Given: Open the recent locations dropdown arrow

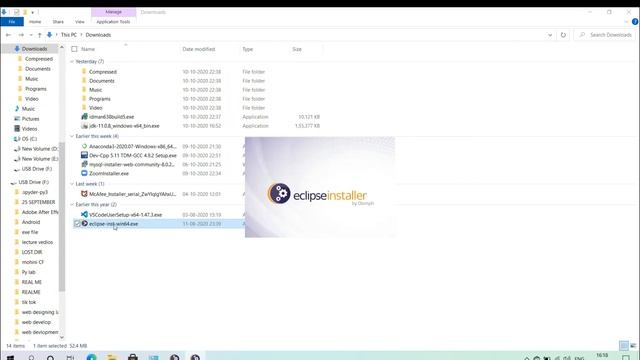Looking at the screenshot, I should pos(31,35).
